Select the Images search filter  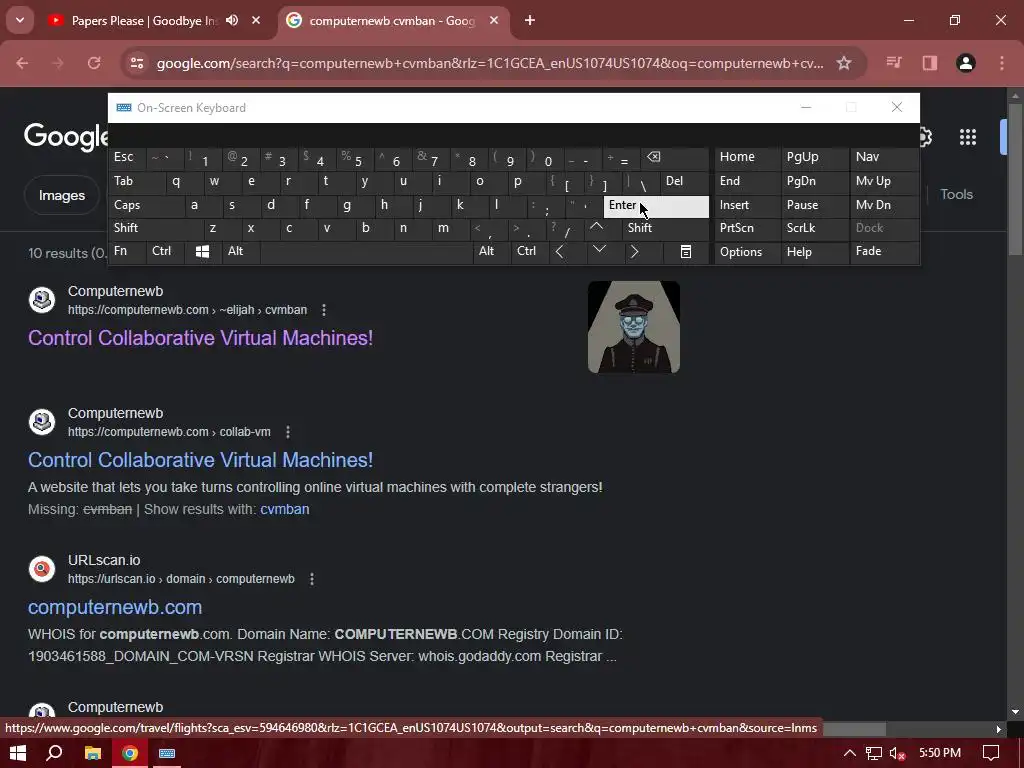coord(62,195)
